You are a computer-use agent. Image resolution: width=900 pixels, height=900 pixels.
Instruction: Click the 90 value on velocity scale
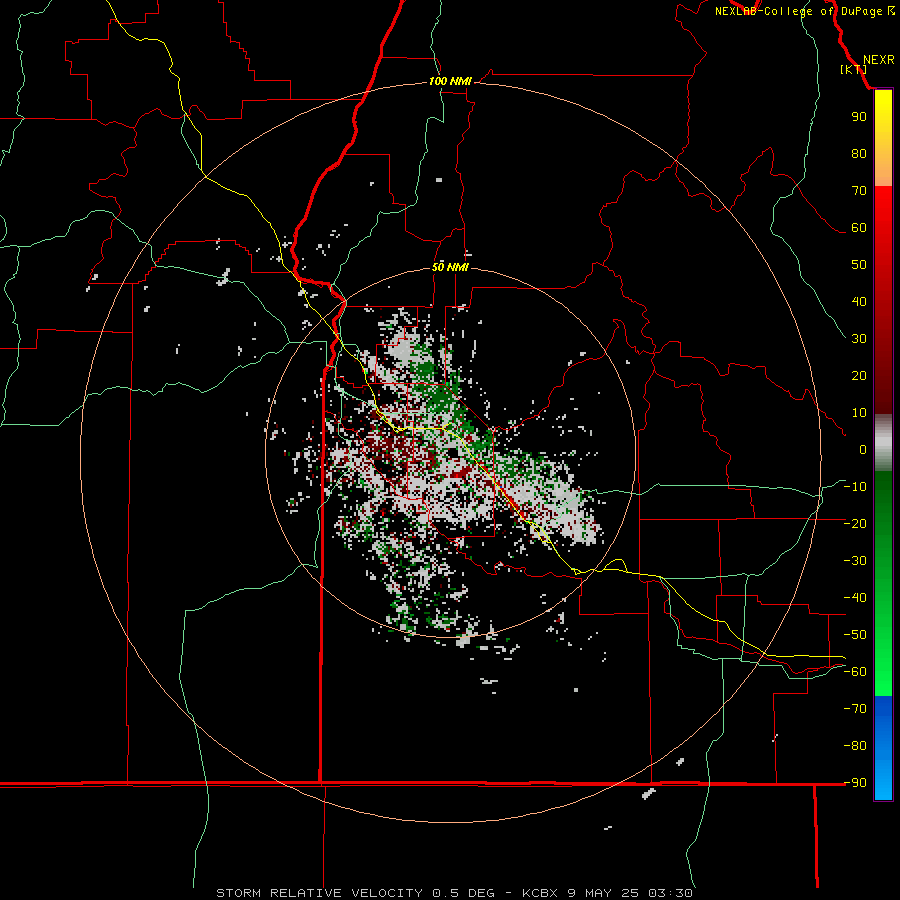pyautogui.click(x=859, y=117)
